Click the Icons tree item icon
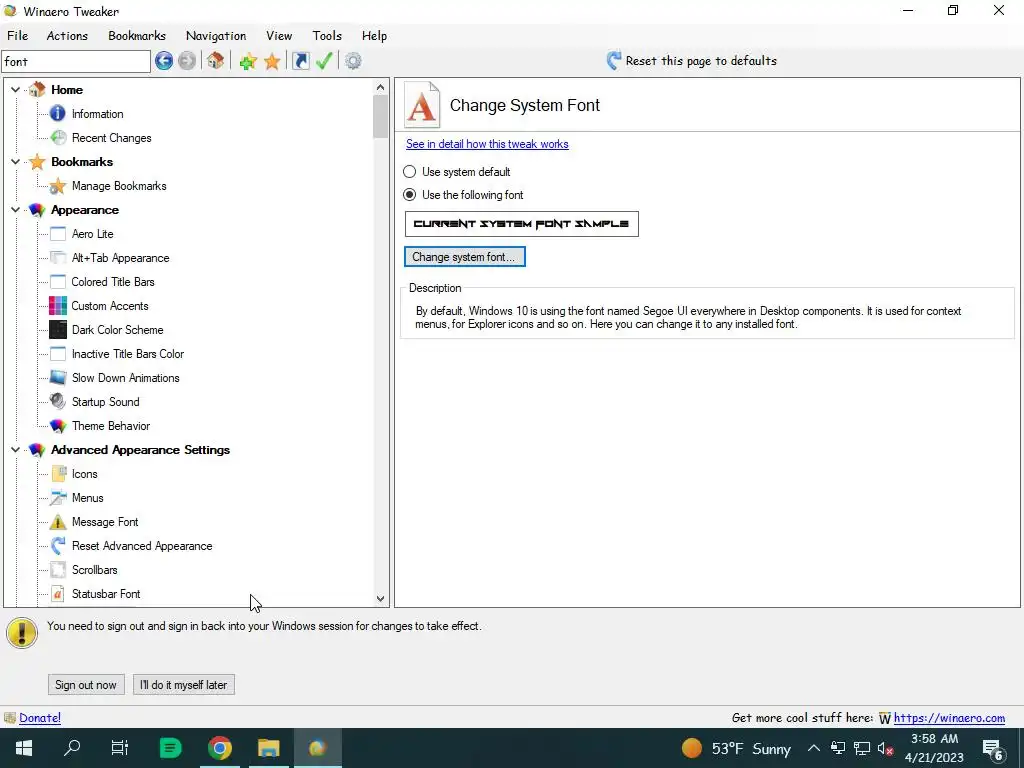Image resolution: width=1024 pixels, height=768 pixels. [58, 473]
